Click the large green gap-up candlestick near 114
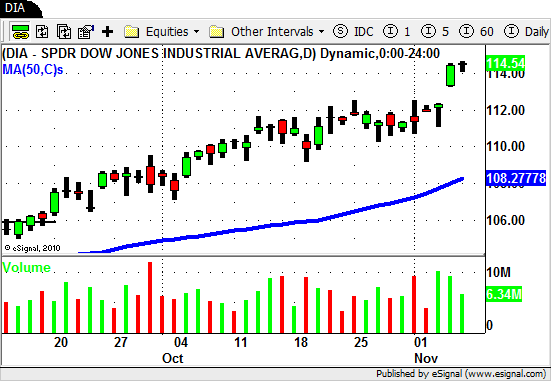This screenshot has width=551, height=381. pyautogui.click(x=450, y=75)
